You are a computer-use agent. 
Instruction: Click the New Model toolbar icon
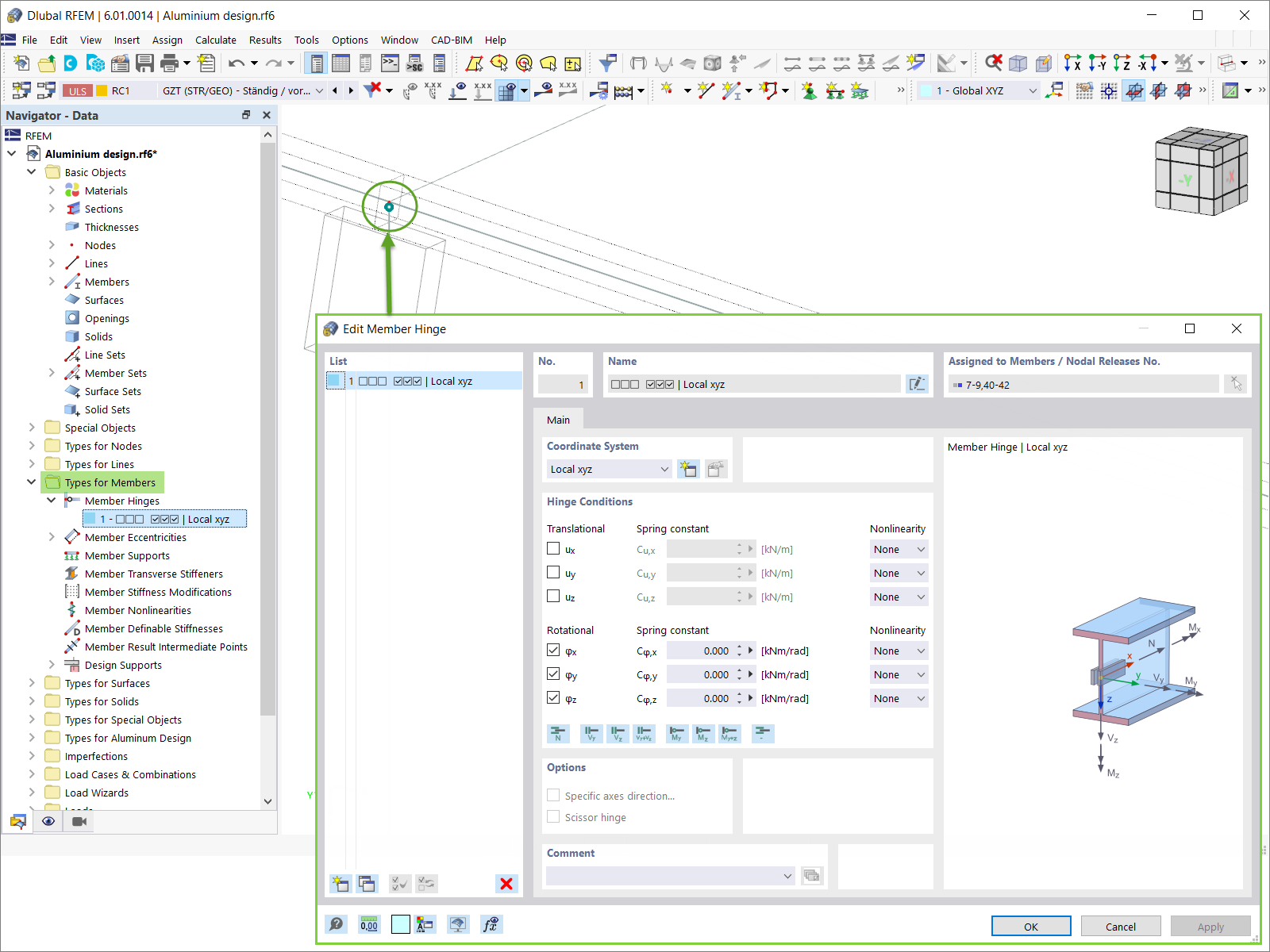click(21, 63)
